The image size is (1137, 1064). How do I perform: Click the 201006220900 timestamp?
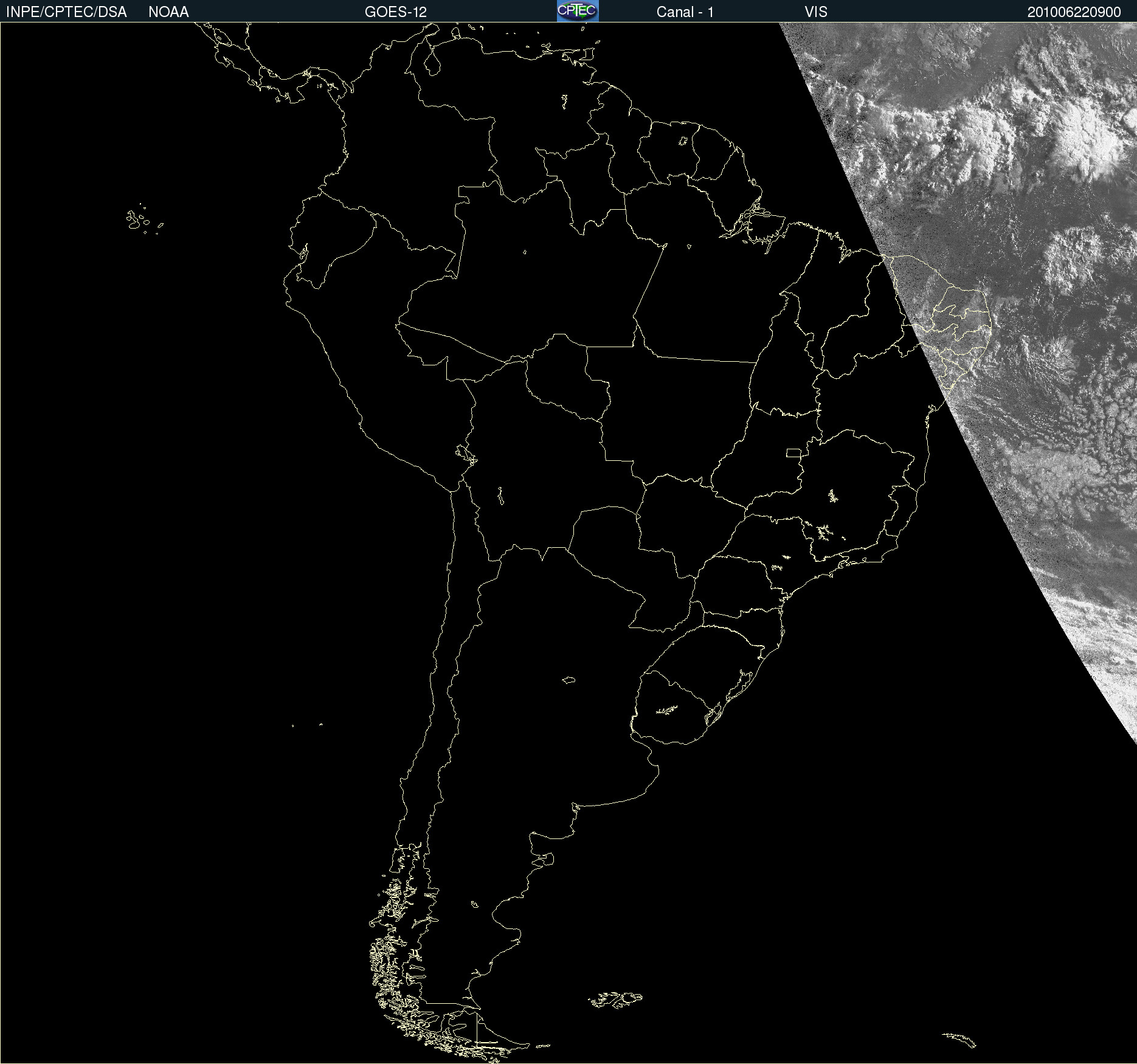pyautogui.click(x=1074, y=12)
